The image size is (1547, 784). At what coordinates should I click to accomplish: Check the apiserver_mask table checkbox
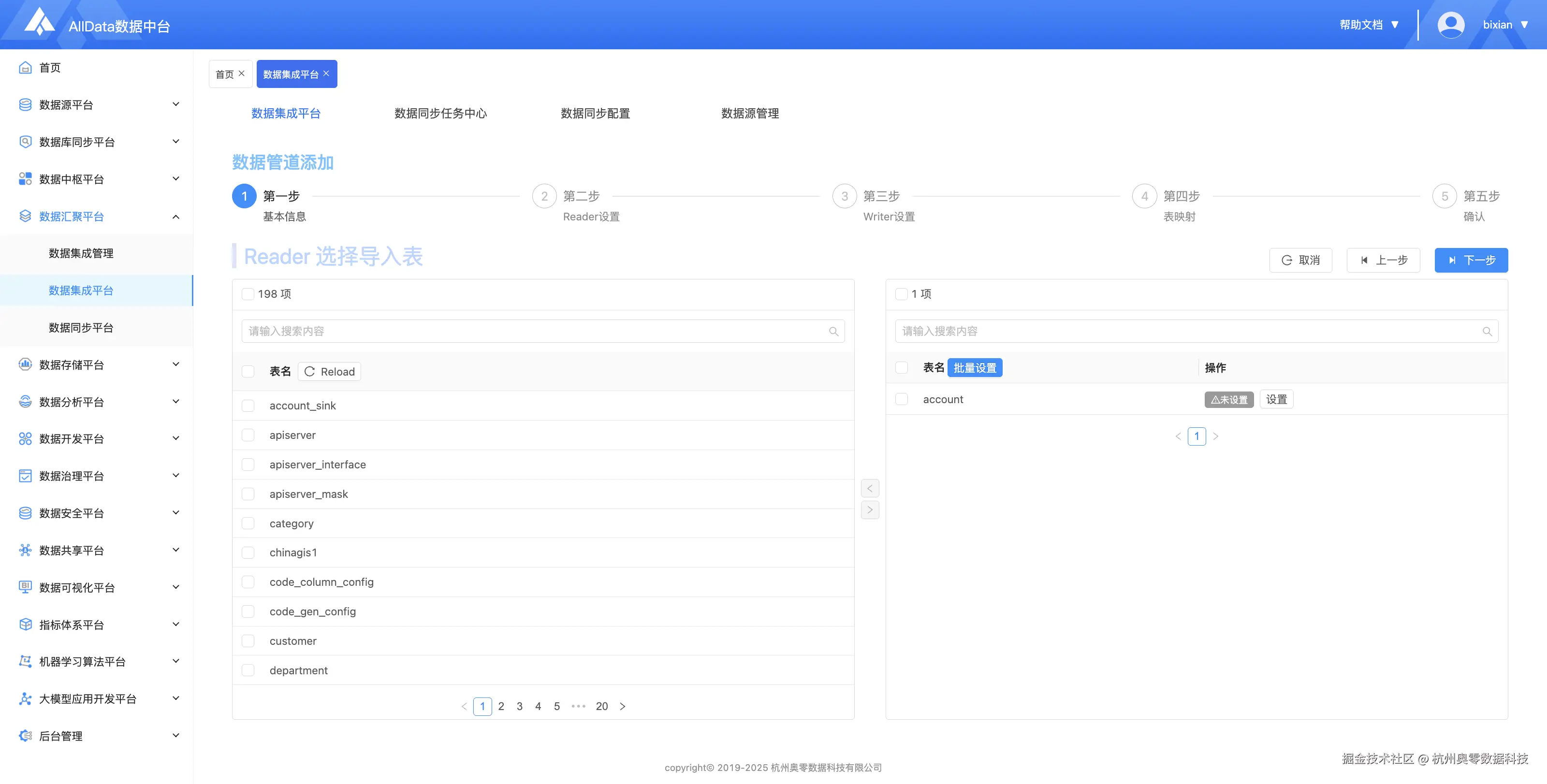click(248, 494)
